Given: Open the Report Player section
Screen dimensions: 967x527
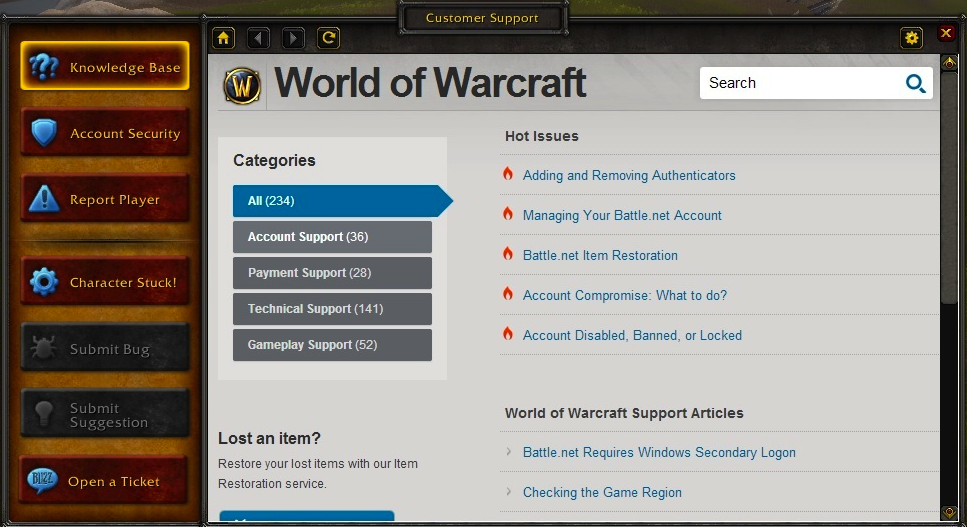Looking at the screenshot, I should coord(105,198).
